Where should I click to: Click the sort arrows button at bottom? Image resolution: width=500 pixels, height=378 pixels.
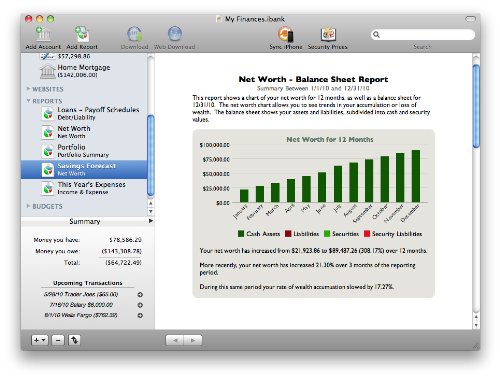pos(74,340)
